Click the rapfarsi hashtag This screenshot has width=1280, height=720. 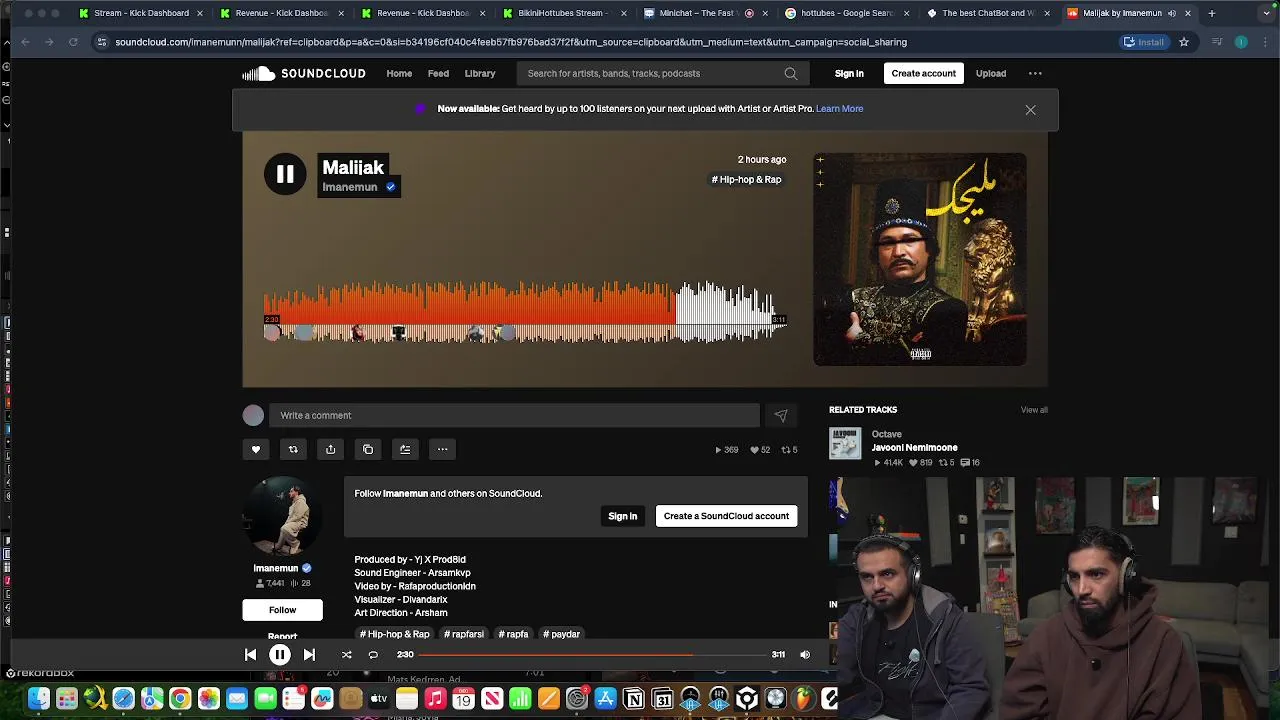point(464,634)
